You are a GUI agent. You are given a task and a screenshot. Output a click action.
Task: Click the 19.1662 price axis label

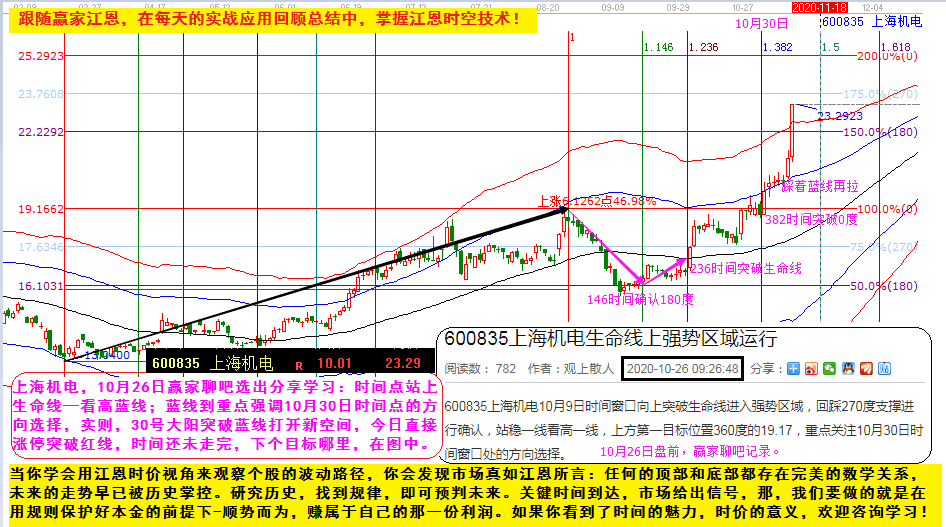click(x=41, y=209)
